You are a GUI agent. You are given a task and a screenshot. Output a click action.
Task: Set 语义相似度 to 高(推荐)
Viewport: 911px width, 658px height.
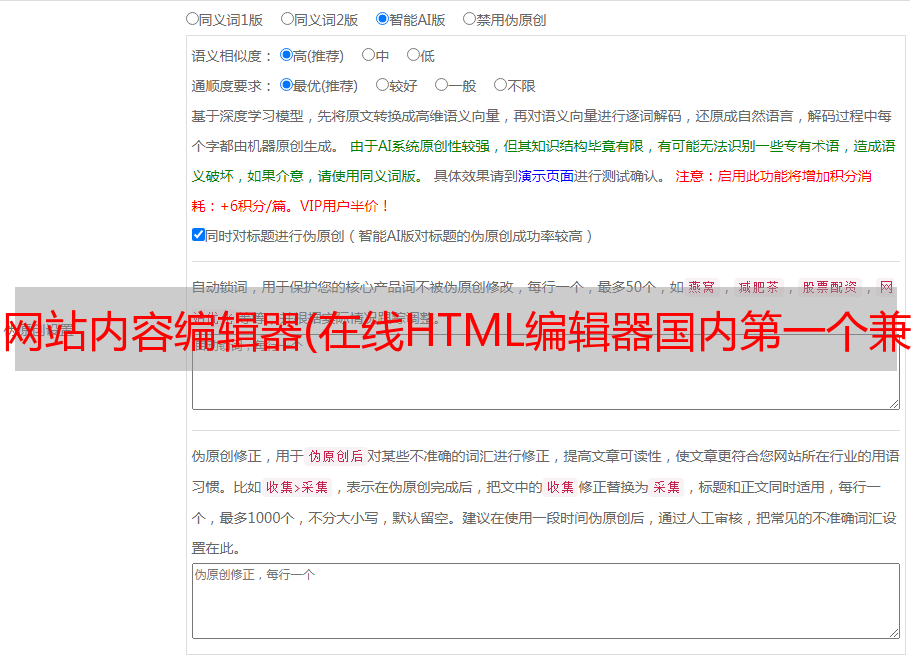(x=286, y=55)
